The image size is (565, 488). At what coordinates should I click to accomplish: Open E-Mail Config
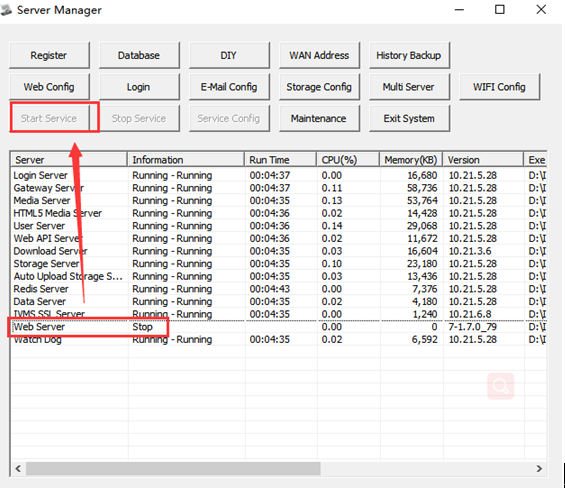(229, 87)
